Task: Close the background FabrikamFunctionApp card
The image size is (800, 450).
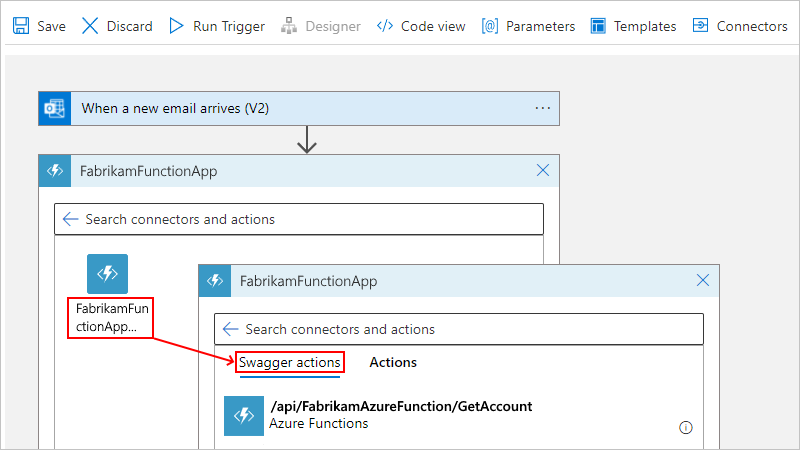Action: [x=543, y=171]
